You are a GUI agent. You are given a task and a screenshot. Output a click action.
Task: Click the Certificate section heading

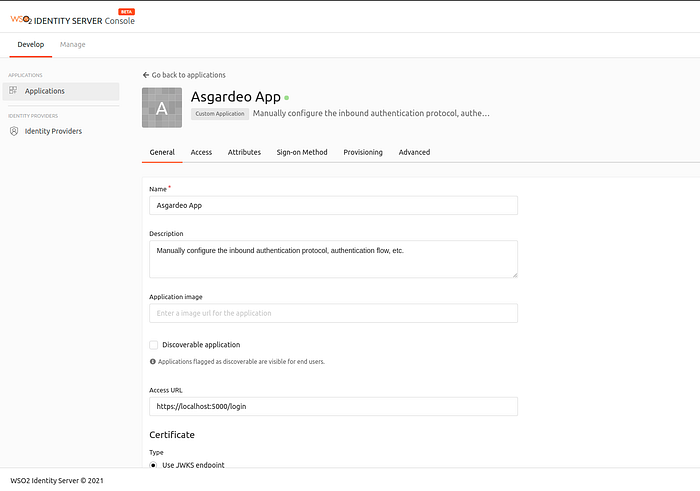tap(172, 435)
